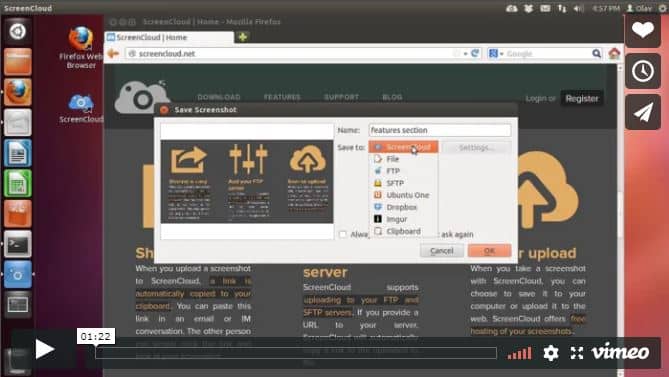Image resolution: width=669 pixels, height=377 pixels.
Task: Click the Settings... button in dialog
Action: 477,148
